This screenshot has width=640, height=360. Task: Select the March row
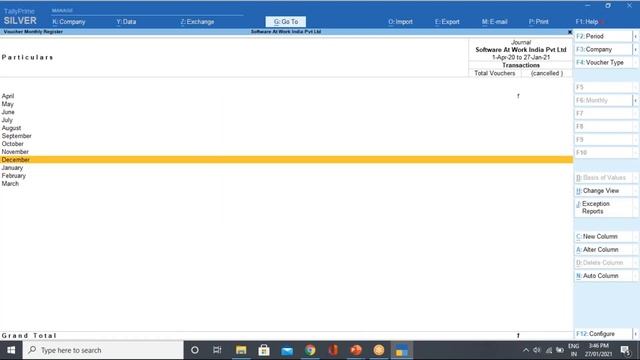(286, 184)
